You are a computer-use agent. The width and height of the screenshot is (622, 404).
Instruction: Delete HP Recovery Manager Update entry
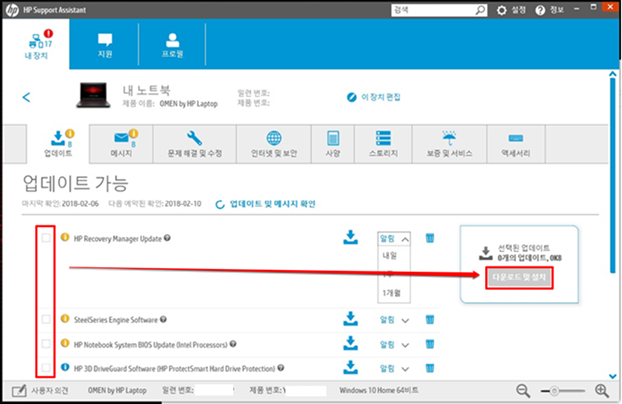pyautogui.click(x=430, y=238)
